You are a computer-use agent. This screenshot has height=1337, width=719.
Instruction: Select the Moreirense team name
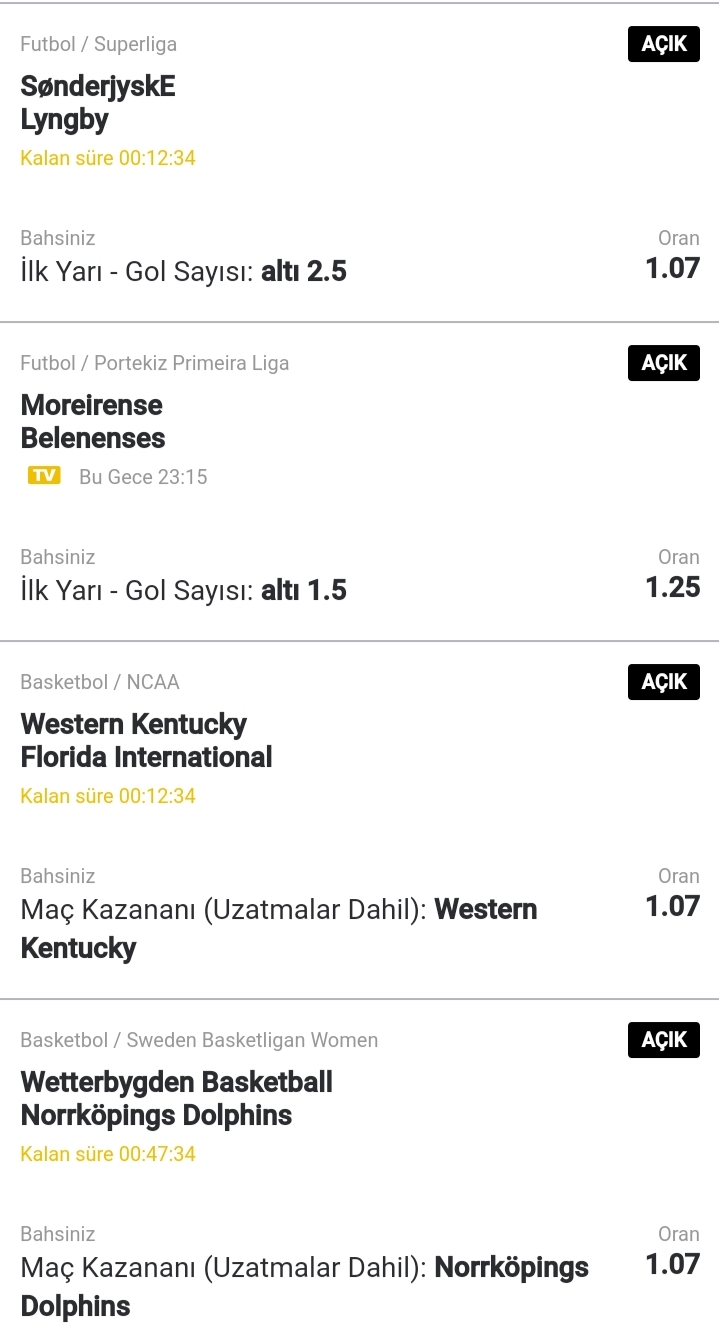(x=91, y=405)
